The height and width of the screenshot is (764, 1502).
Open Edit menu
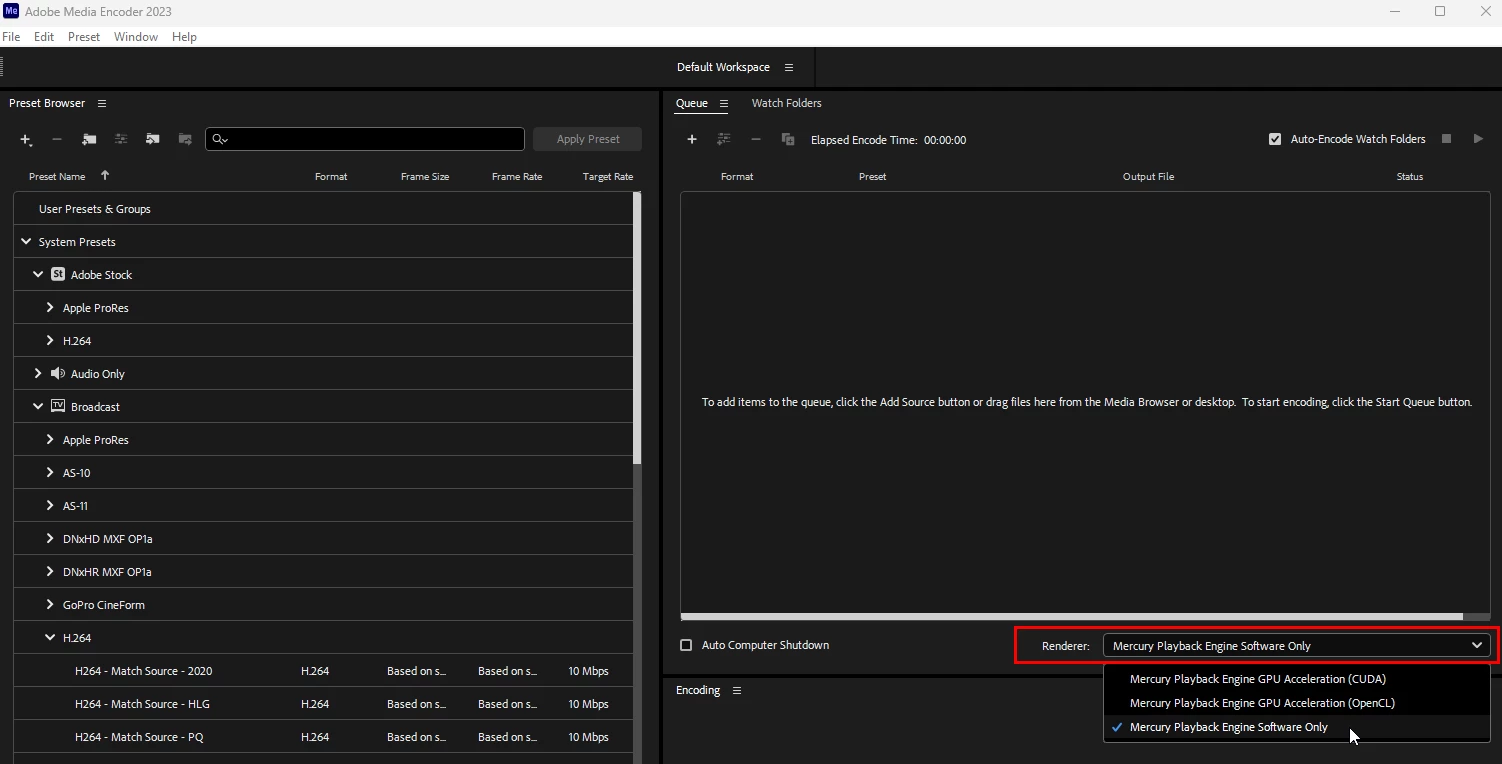(x=44, y=36)
